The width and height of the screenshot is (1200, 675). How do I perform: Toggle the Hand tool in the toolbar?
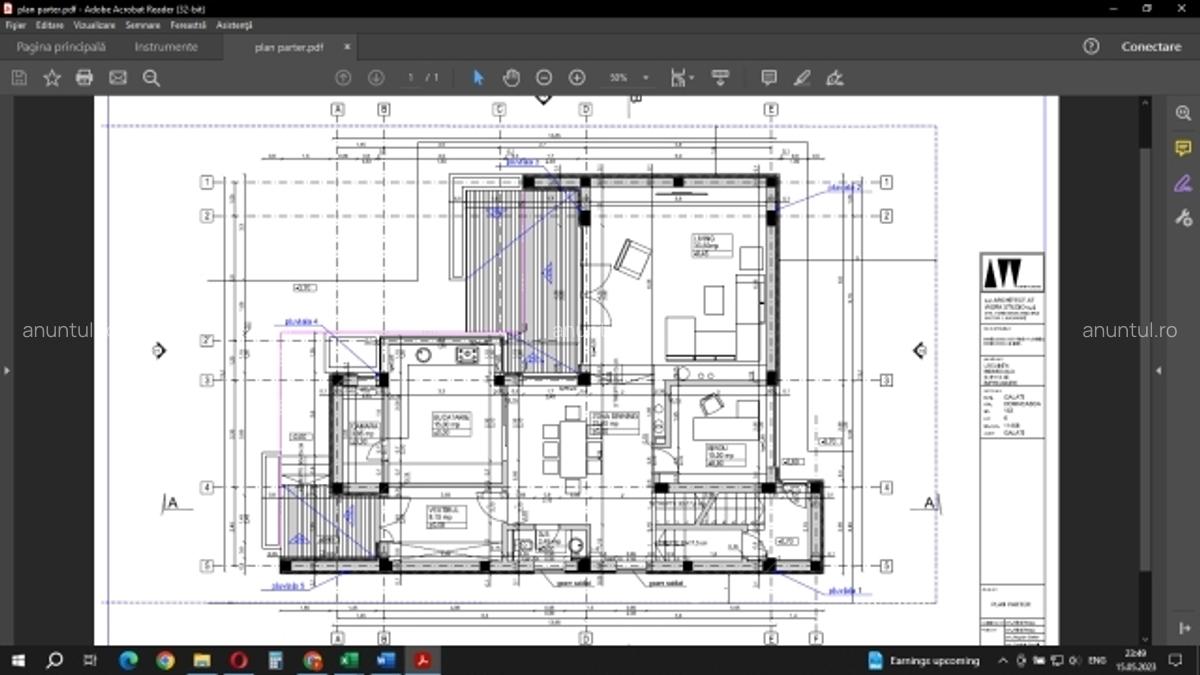[511, 77]
